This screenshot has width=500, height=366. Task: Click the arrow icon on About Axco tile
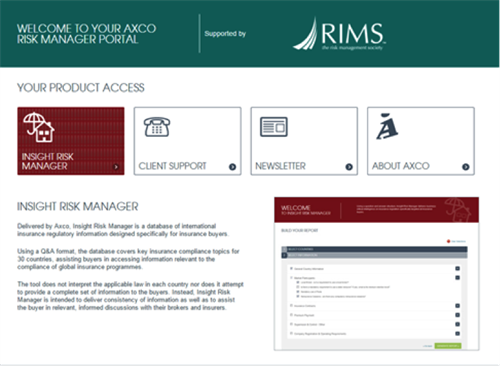466,167
